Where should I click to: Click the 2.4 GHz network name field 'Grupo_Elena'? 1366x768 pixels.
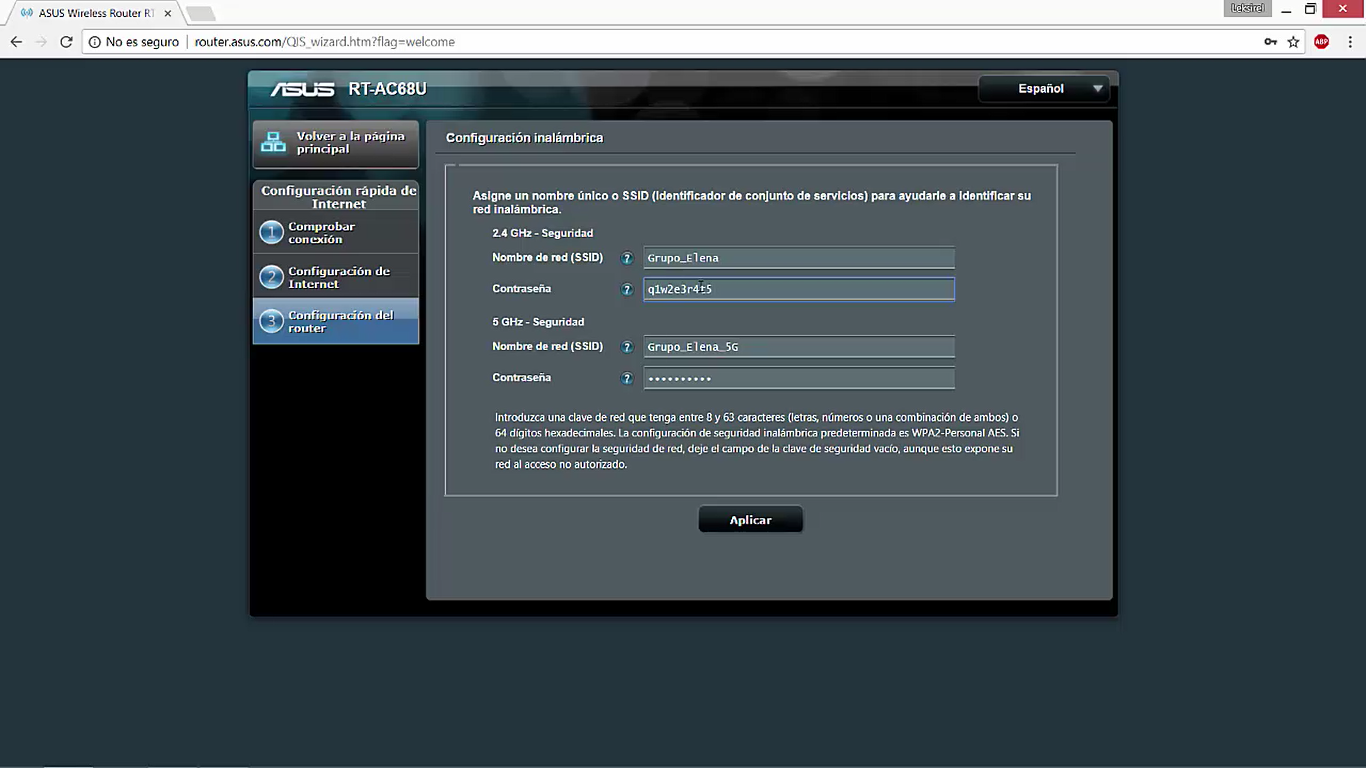point(799,258)
